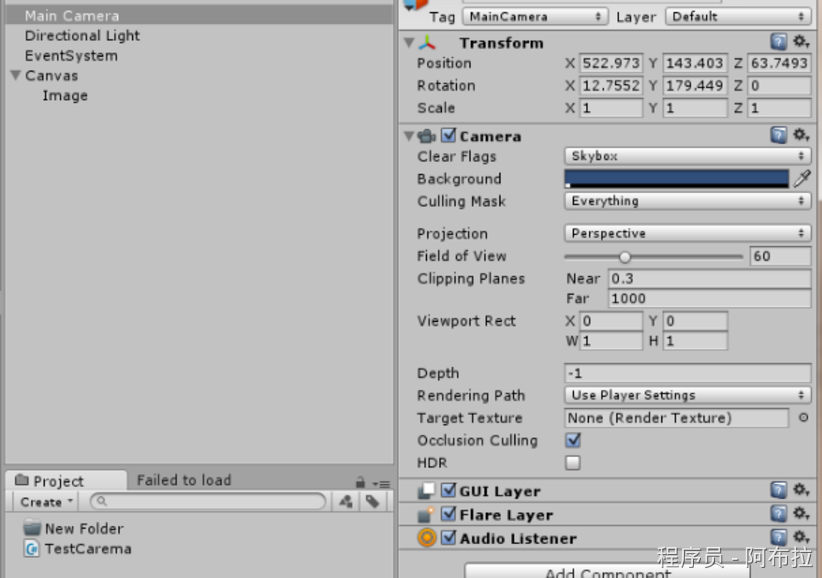Switch to the Project tab
This screenshot has height=578, width=822.
tap(58, 481)
